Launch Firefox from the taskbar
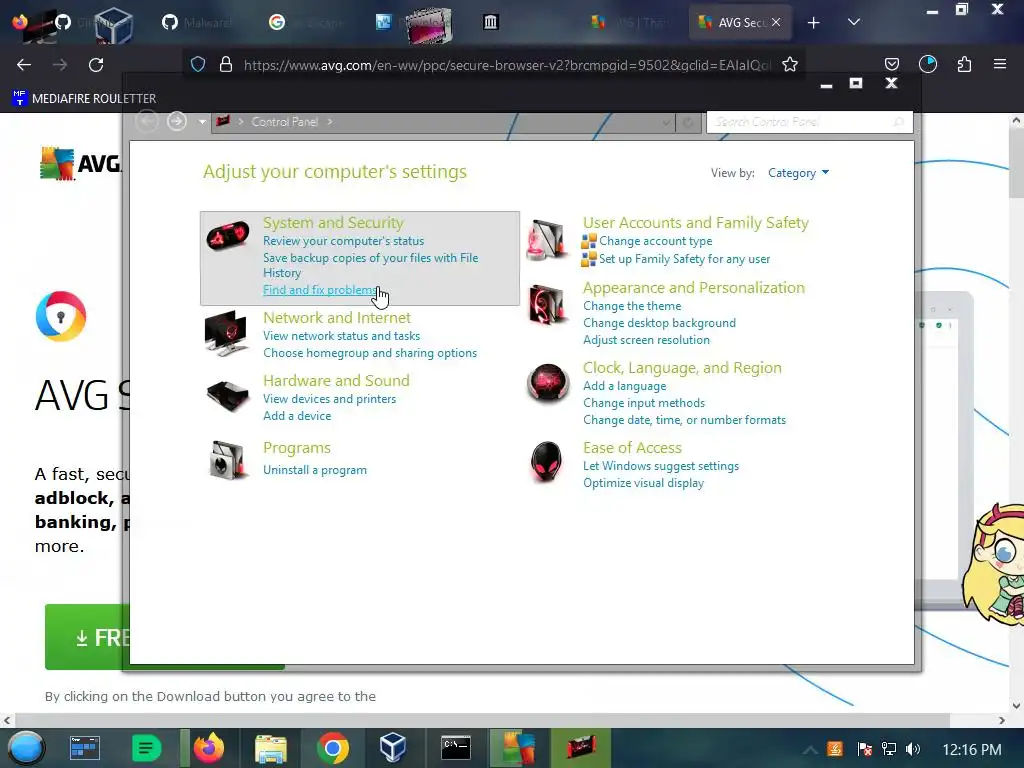 (x=209, y=748)
